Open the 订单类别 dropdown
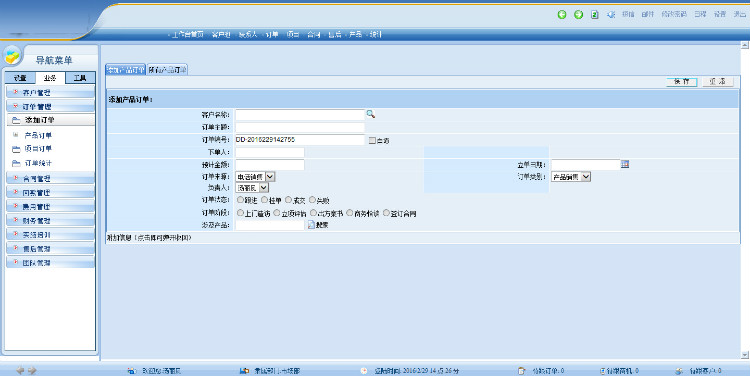This screenshot has width=750, height=376. click(571, 177)
